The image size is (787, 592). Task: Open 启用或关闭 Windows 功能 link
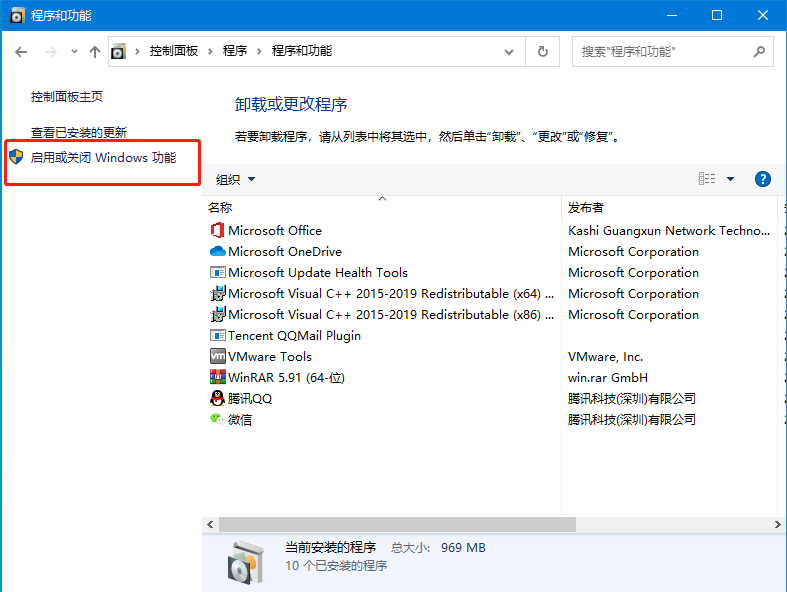click(103, 158)
